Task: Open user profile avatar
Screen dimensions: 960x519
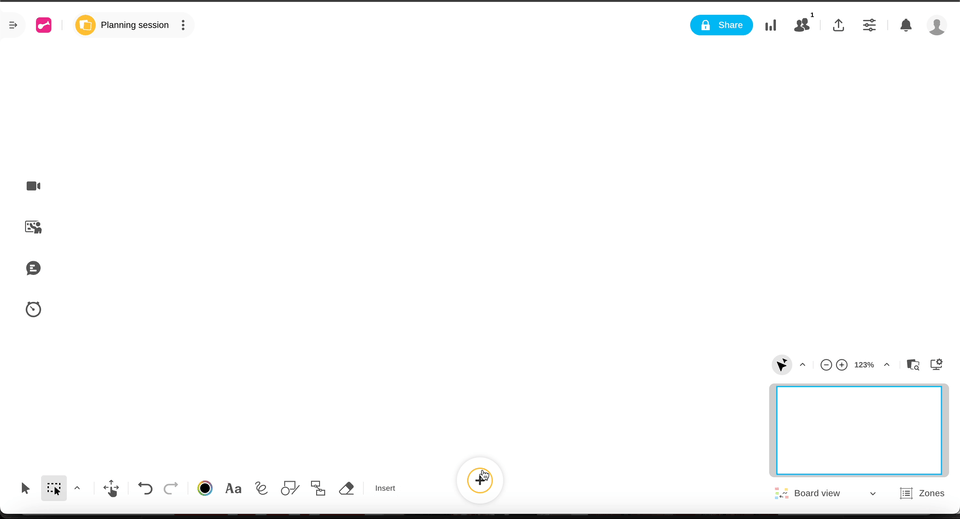Action: coord(936,25)
